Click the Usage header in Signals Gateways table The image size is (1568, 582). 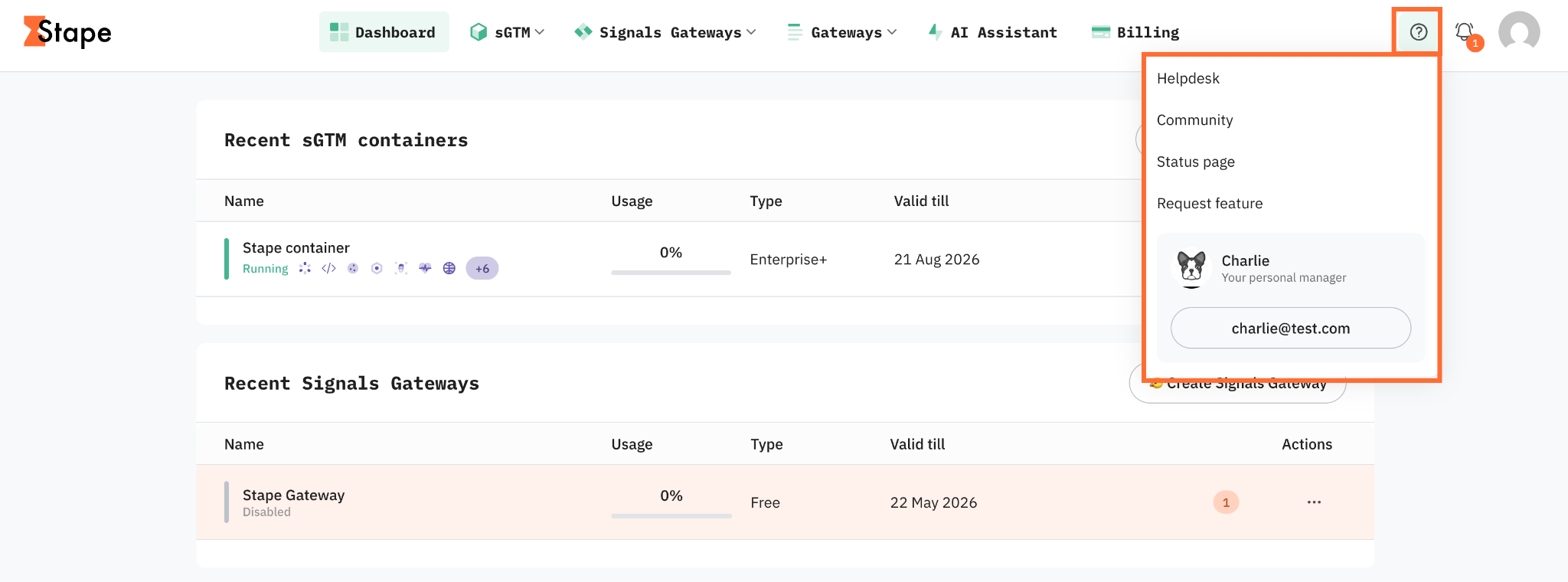632,444
